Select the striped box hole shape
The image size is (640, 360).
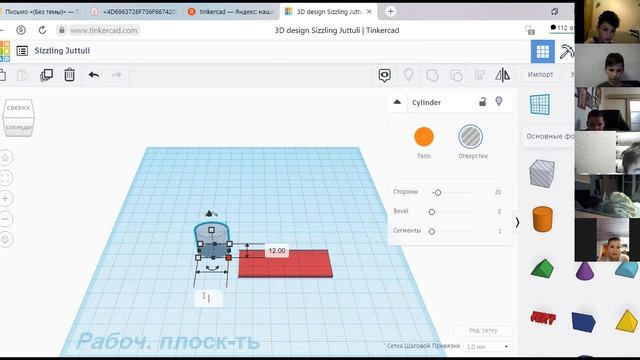point(542,173)
